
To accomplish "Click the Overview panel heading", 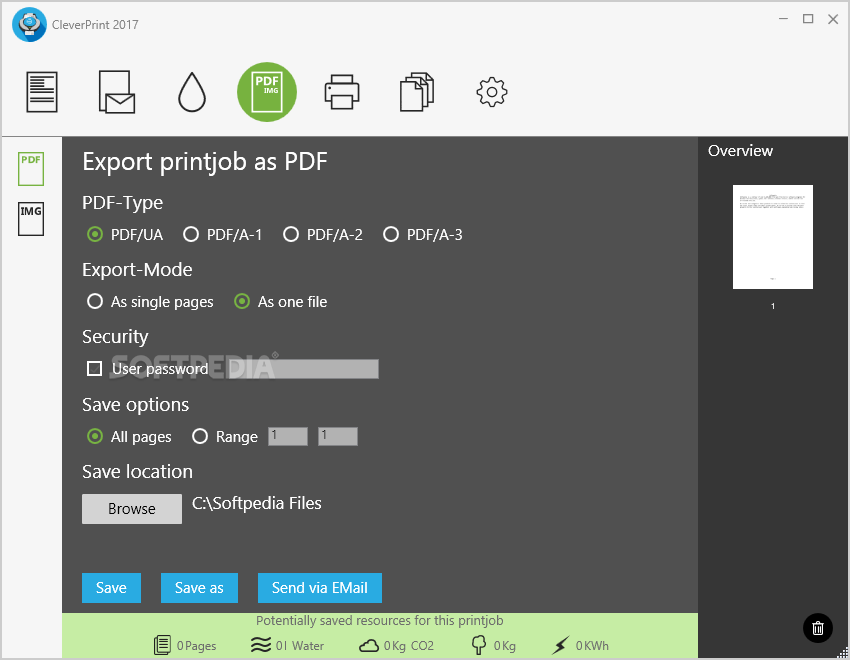I will click(740, 151).
